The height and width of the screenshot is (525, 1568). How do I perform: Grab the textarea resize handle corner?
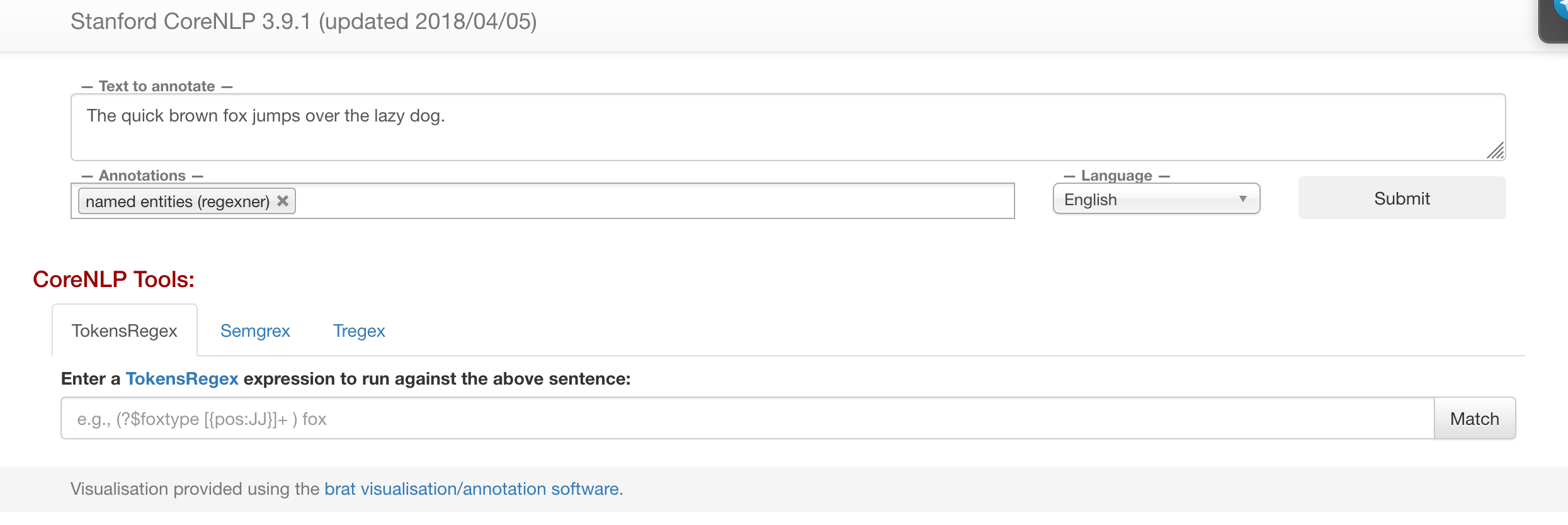pyautogui.click(x=1496, y=151)
